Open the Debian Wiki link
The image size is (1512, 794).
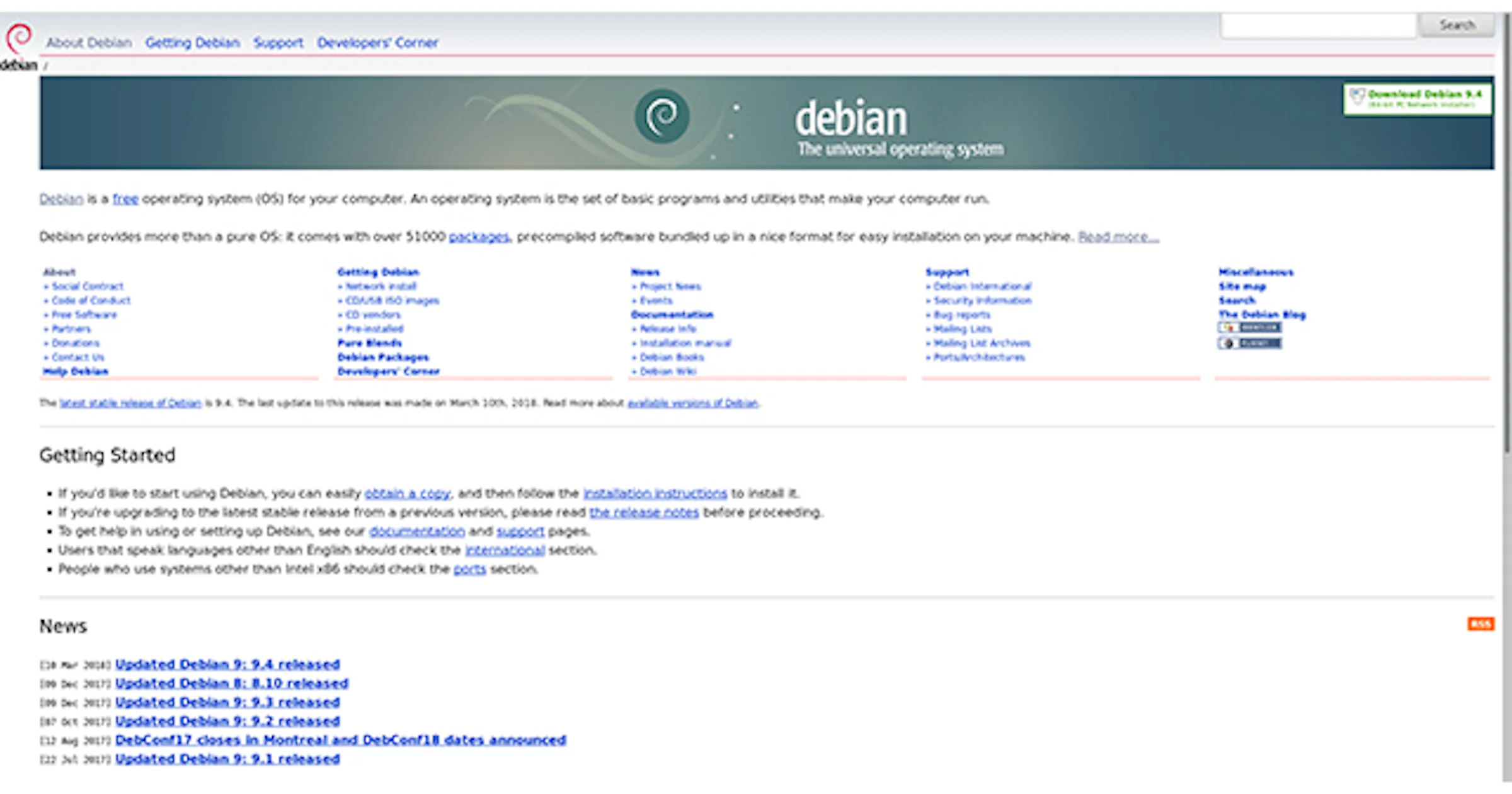668,372
